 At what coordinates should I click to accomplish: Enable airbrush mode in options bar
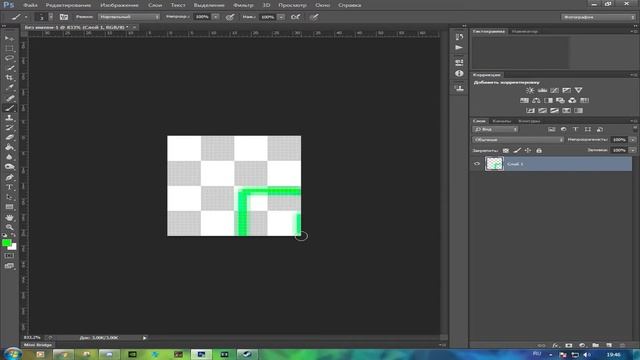click(x=296, y=17)
